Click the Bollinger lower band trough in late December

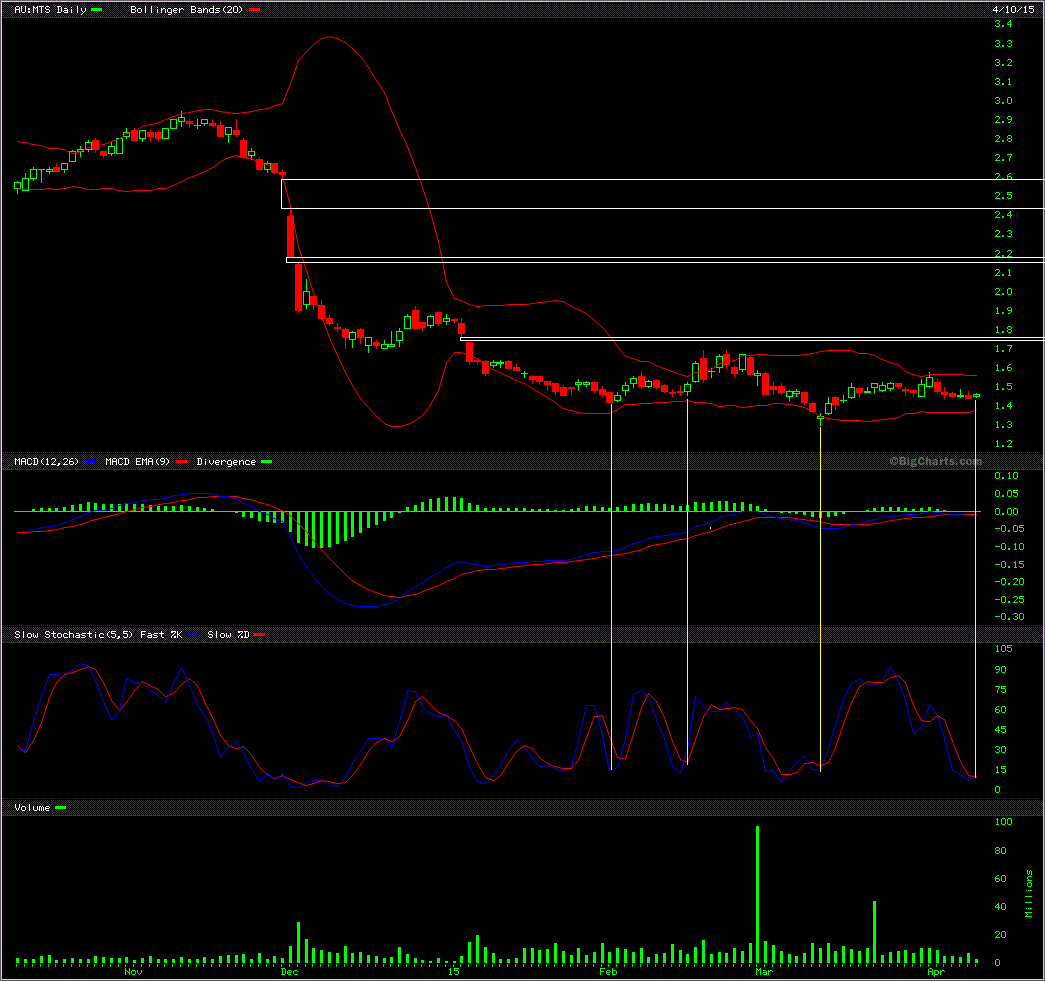click(x=396, y=425)
